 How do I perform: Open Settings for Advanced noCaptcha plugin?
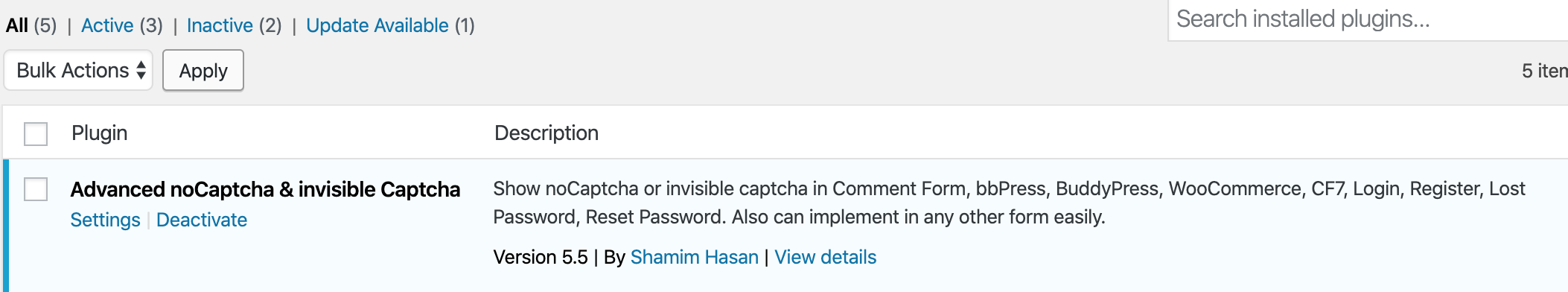[105, 220]
